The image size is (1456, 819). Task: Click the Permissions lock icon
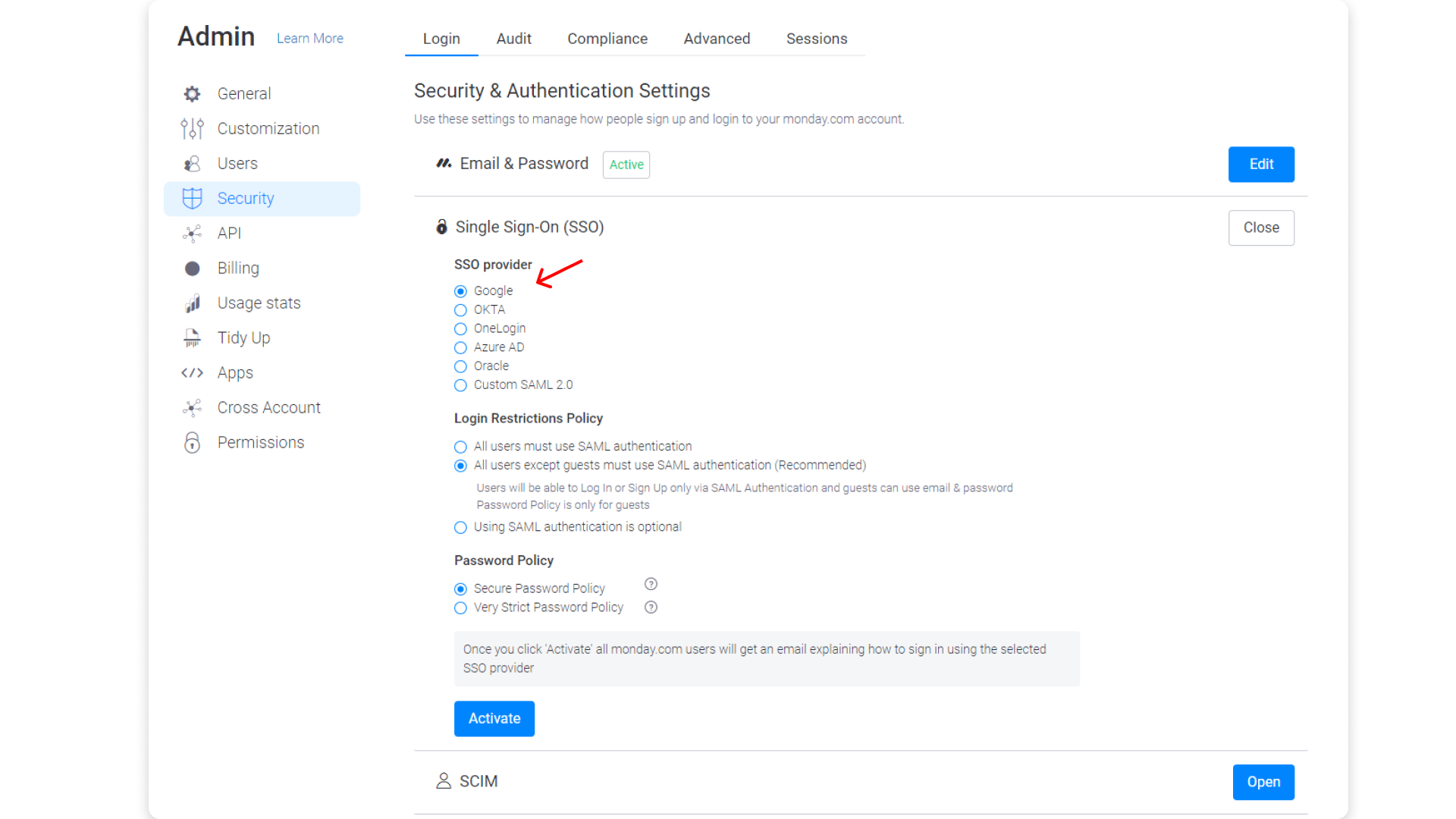(x=192, y=443)
